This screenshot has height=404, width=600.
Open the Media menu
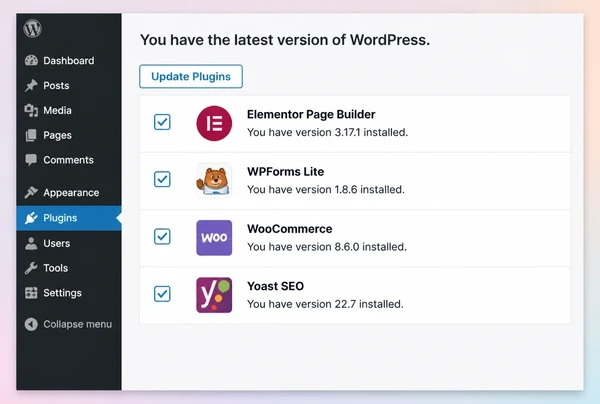(69, 110)
